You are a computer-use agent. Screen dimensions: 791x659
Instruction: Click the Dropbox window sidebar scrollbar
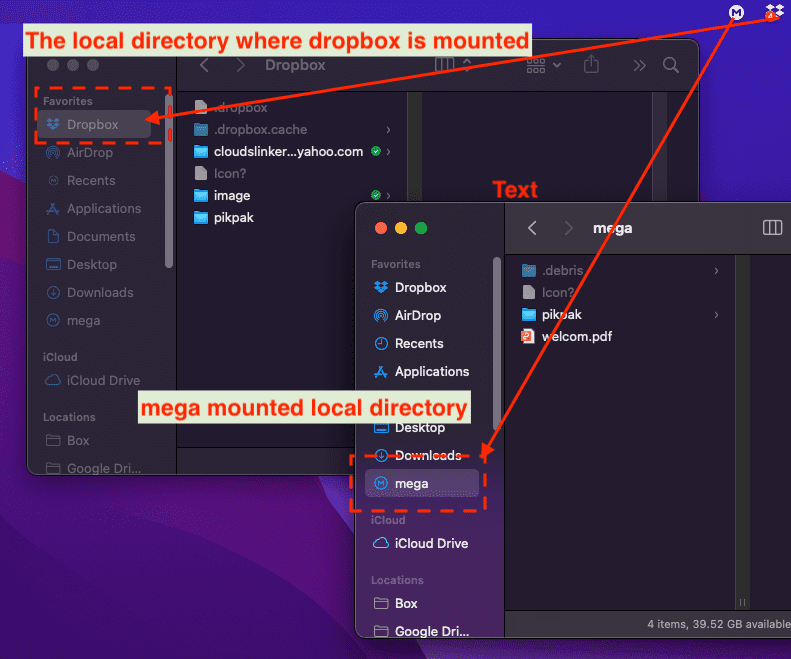(x=169, y=182)
